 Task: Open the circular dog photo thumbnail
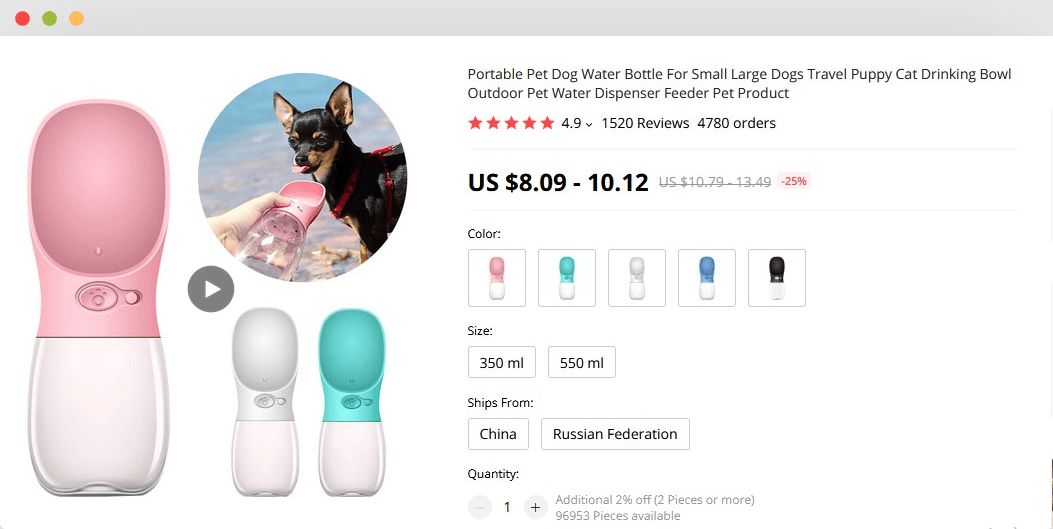(x=302, y=177)
